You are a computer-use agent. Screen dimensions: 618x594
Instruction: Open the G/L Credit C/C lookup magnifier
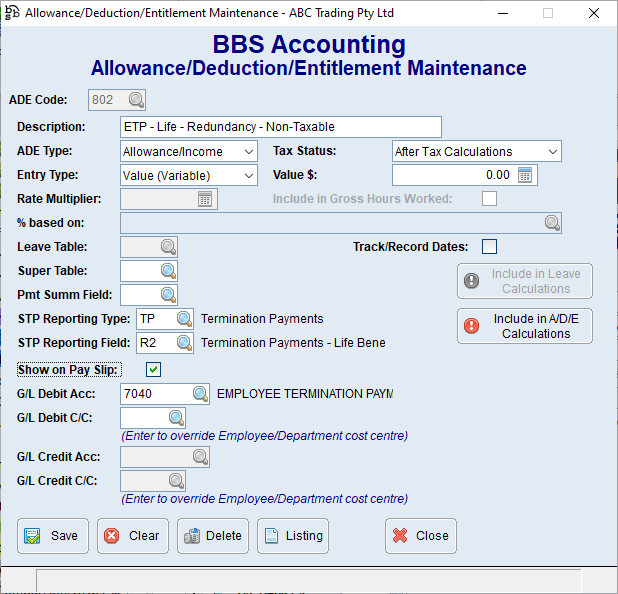coord(176,481)
